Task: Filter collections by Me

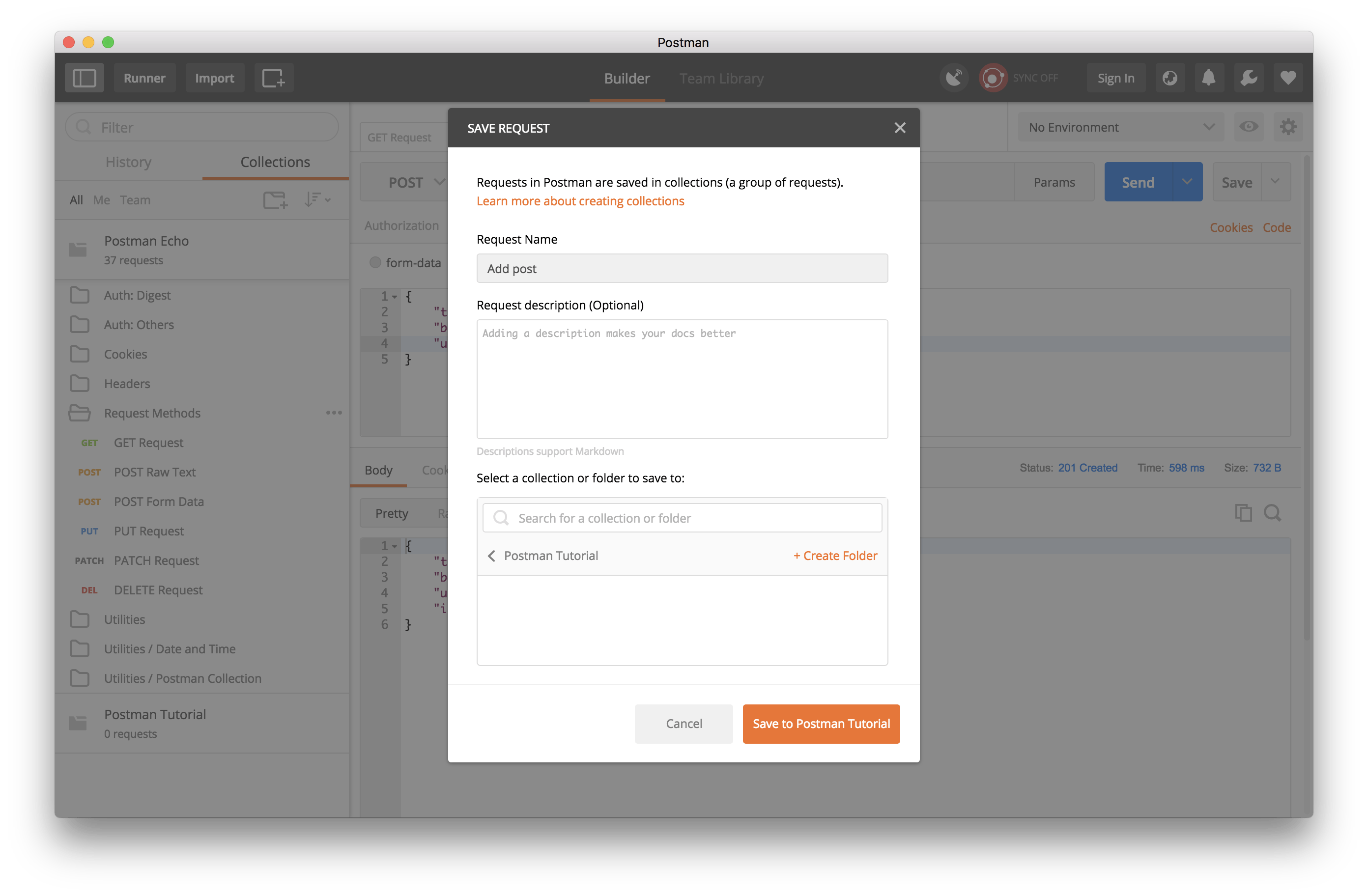Action: pyautogui.click(x=101, y=200)
